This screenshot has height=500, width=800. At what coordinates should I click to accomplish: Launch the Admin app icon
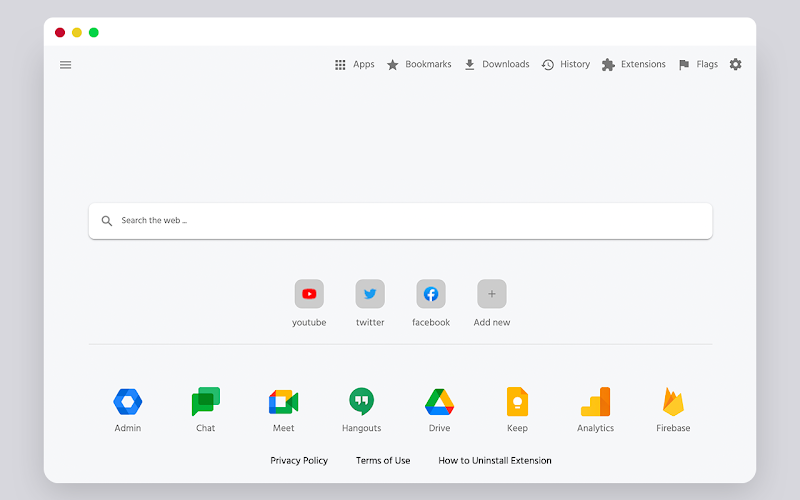pyautogui.click(x=128, y=402)
